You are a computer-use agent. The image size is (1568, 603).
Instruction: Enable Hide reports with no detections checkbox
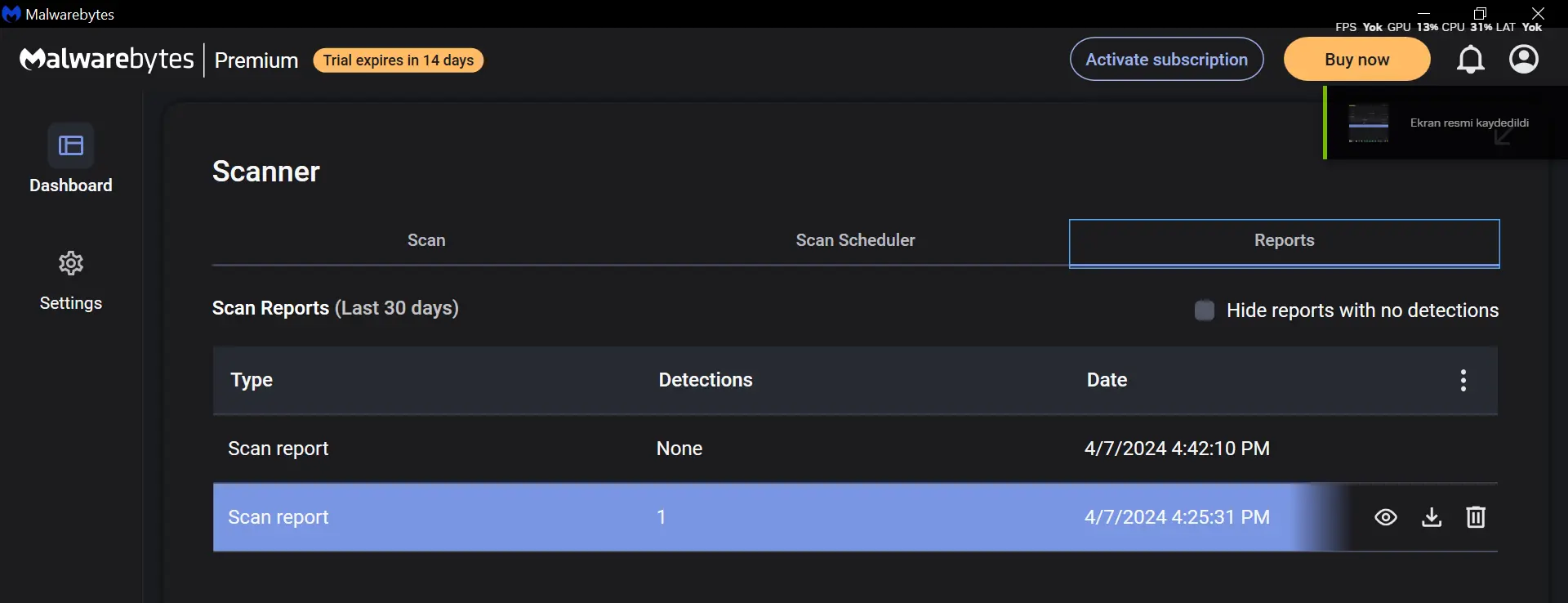[1204, 310]
